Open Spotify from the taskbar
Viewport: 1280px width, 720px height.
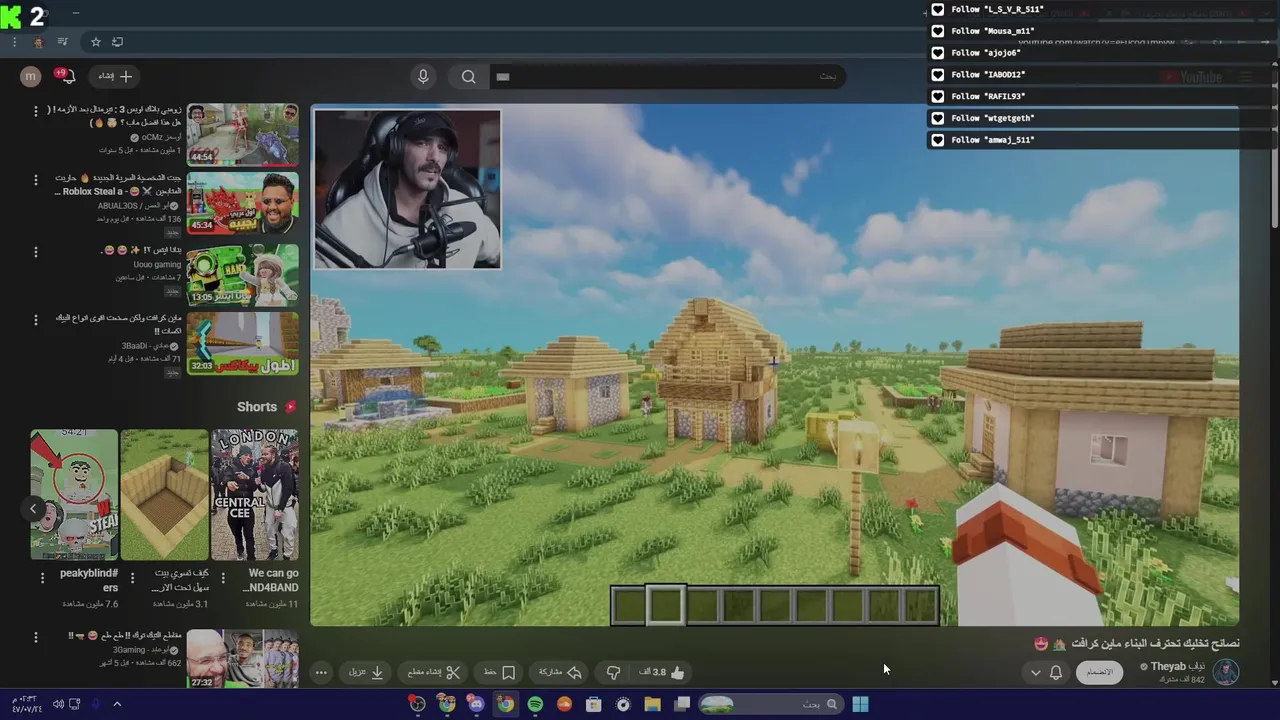tap(535, 704)
